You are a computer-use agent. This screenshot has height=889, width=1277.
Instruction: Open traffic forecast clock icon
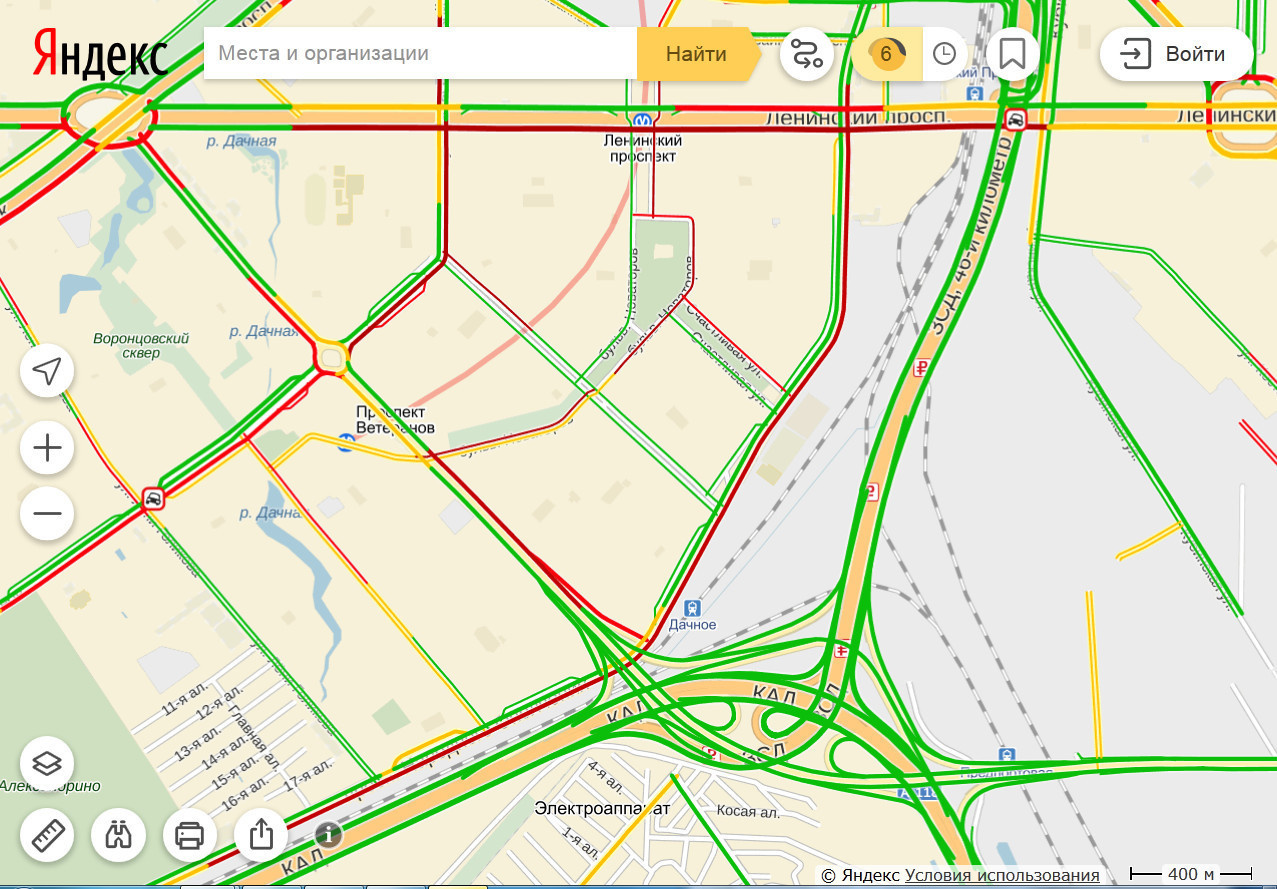pyautogui.click(x=944, y=54)
